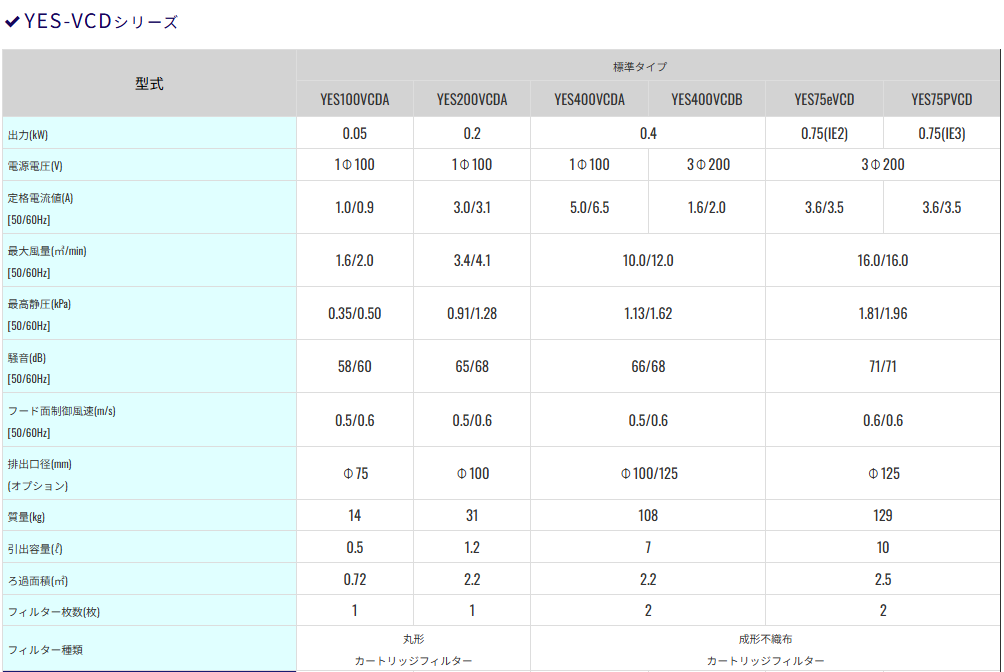Screen dimensions: 1004x672
Task: Click the フィルター種類 row label
Action: tap(45, 649)
